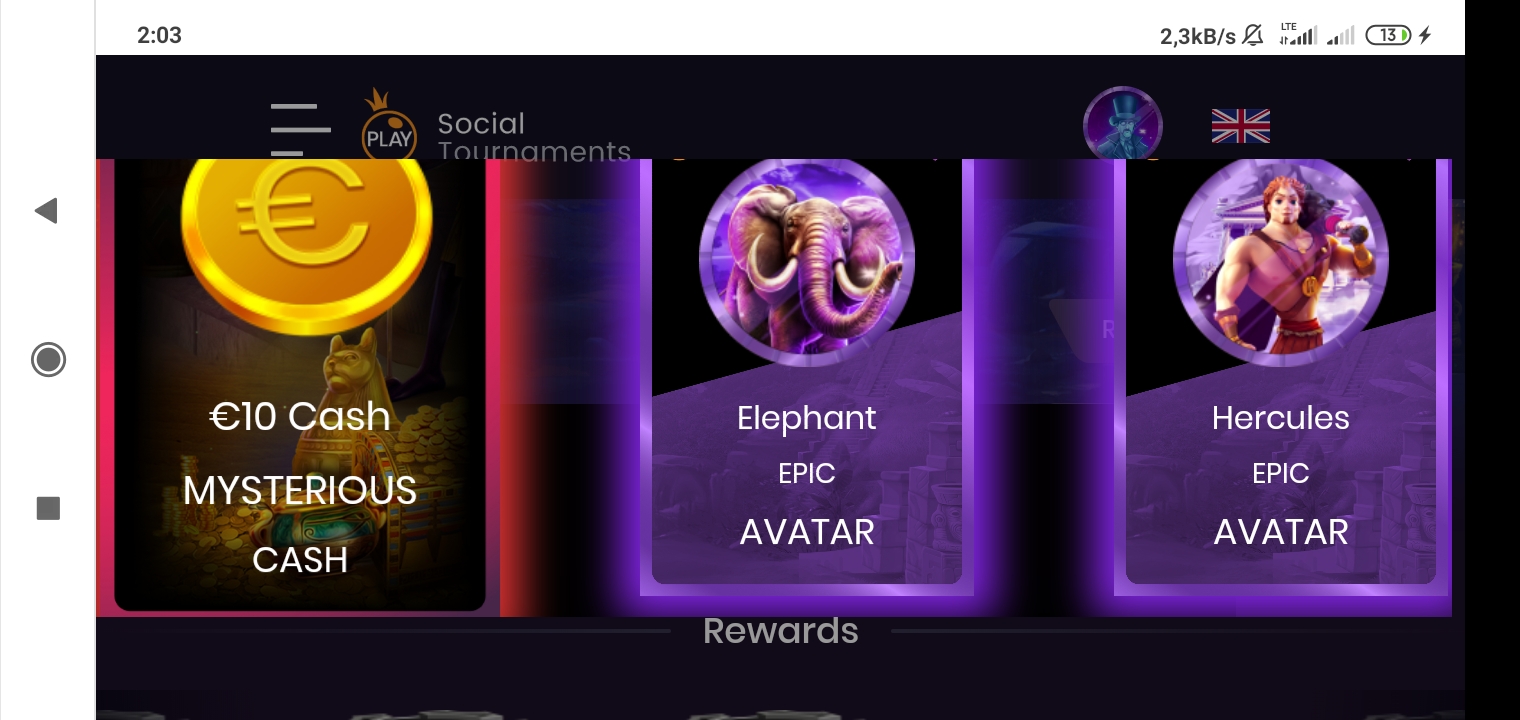
Task: Tap the battery indicator in status bar
Action: tap(1388, 35)
